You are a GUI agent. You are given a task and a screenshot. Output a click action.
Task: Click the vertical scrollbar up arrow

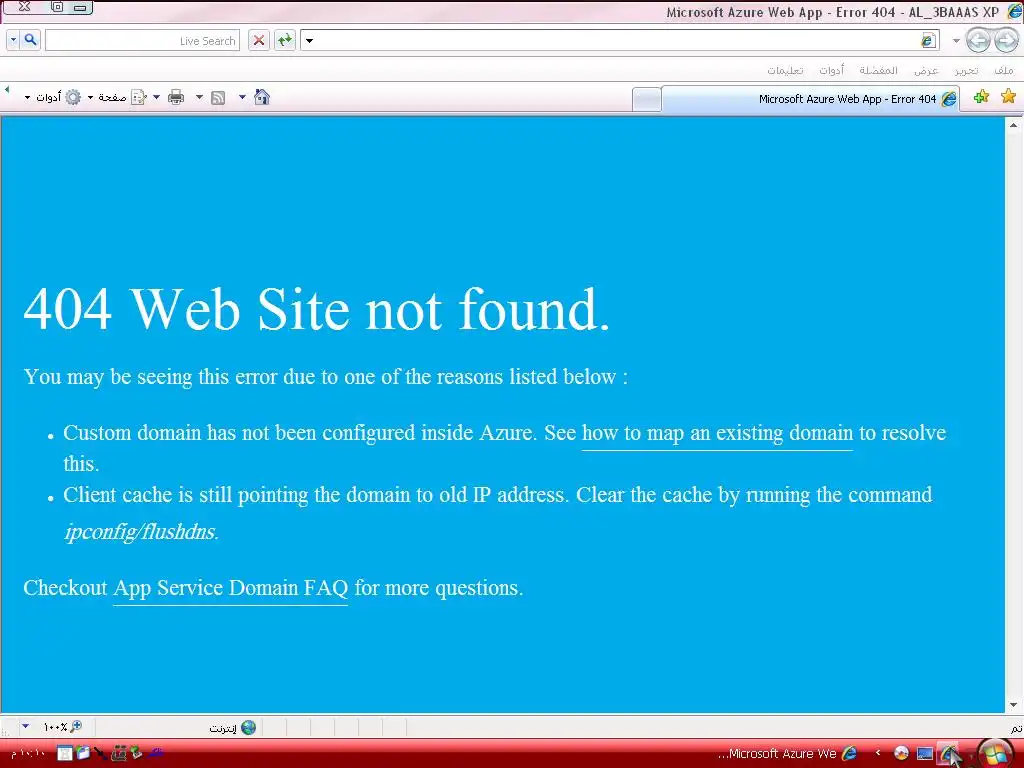coord(1014,124)
